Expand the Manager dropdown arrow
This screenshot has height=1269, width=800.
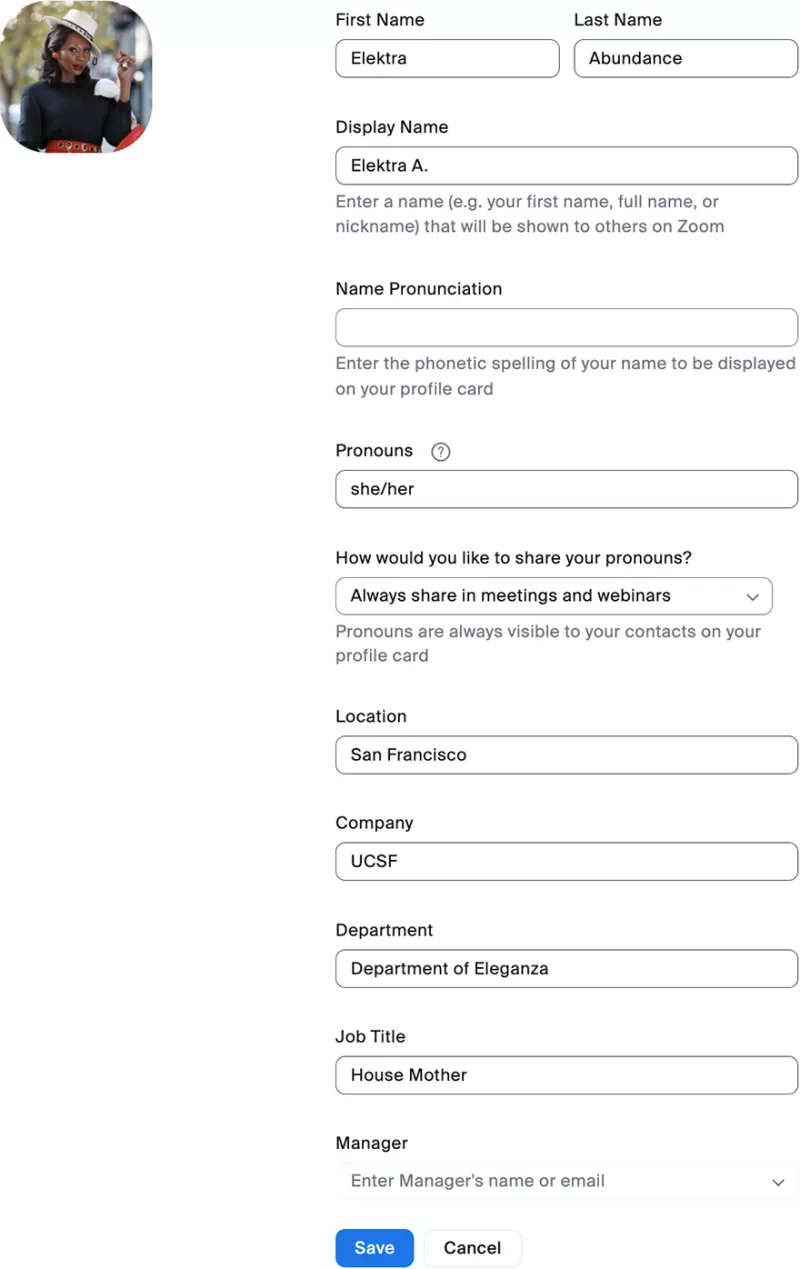[x=778, y=1182]
